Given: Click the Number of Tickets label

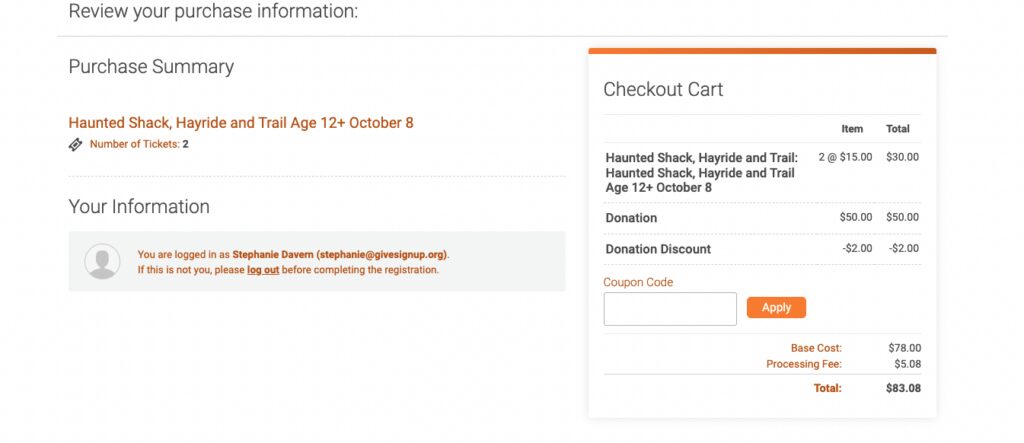Looking at the screenshot, I should click(x=135, y=144).
